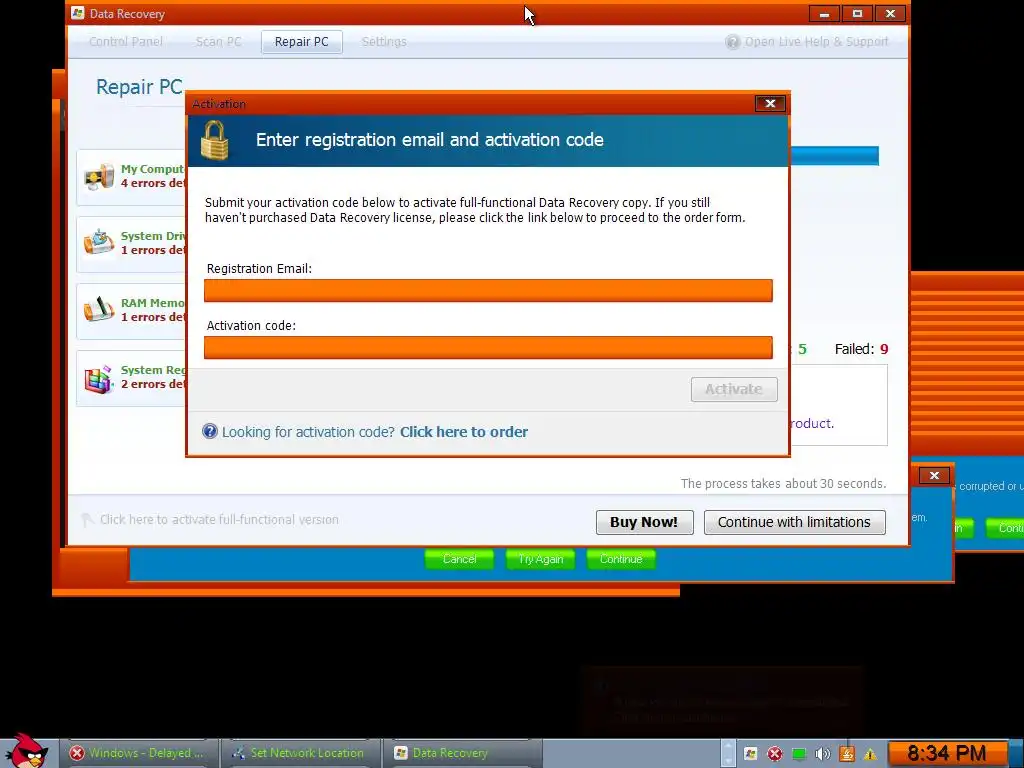Click the Activate button
The height and width of the screenshot is (768, 1024).
pos(734,389)
